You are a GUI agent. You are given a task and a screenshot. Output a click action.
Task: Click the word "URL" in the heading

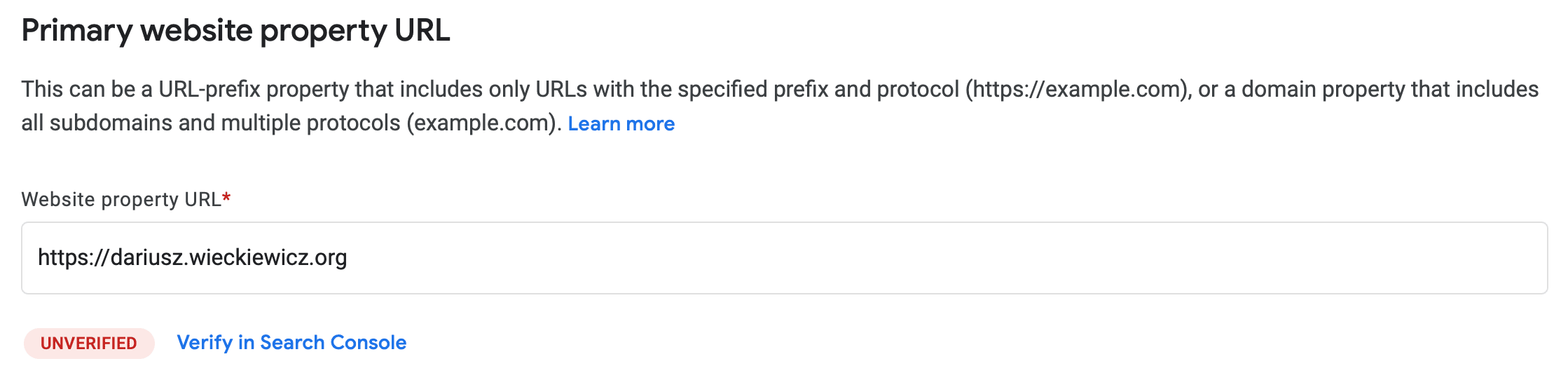pos(422,32)
